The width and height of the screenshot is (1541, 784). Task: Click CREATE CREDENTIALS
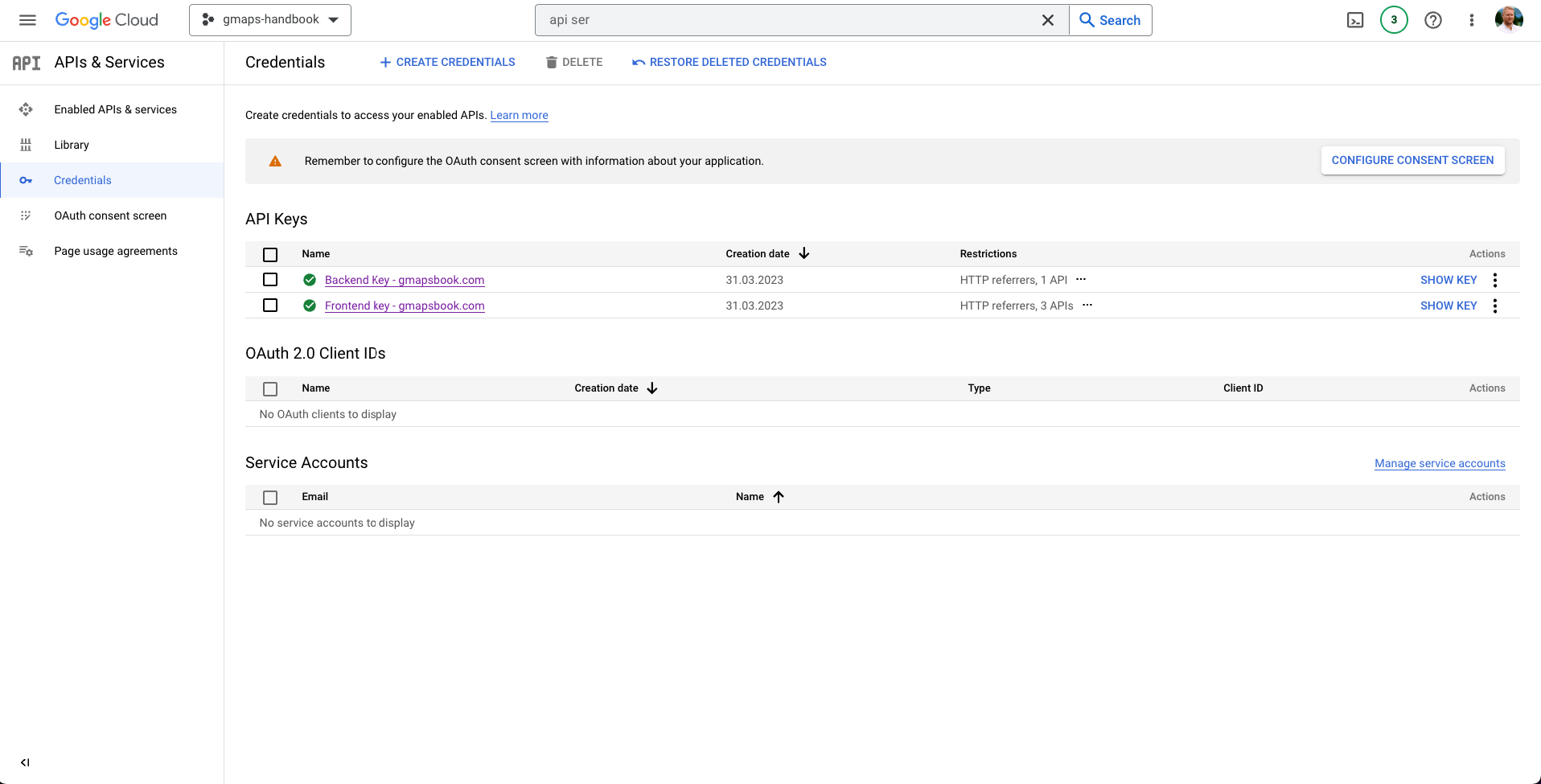[447, 62]
